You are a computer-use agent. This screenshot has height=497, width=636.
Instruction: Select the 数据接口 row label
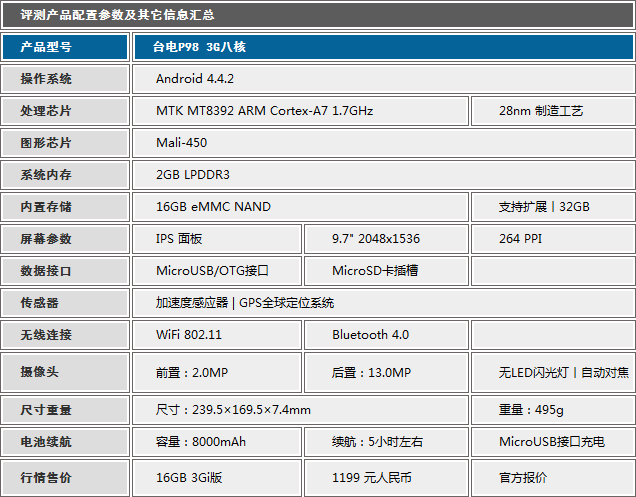(x=65, y=271)
